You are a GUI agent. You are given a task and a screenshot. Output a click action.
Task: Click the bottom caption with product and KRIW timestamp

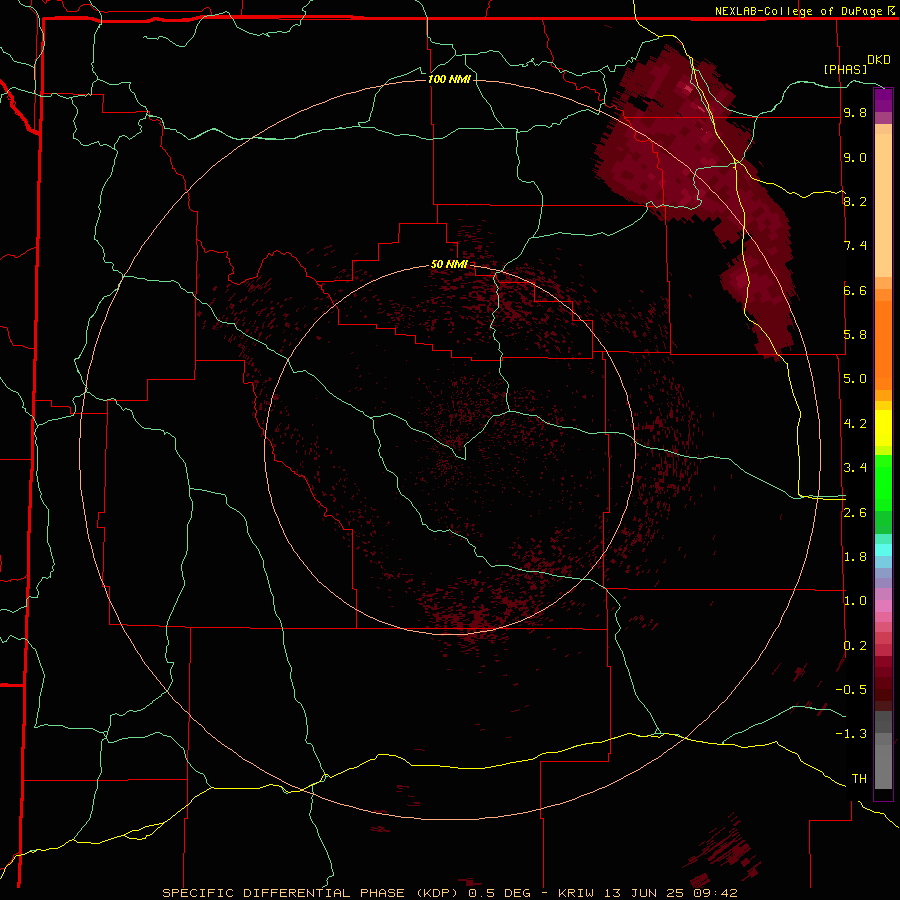449,893
